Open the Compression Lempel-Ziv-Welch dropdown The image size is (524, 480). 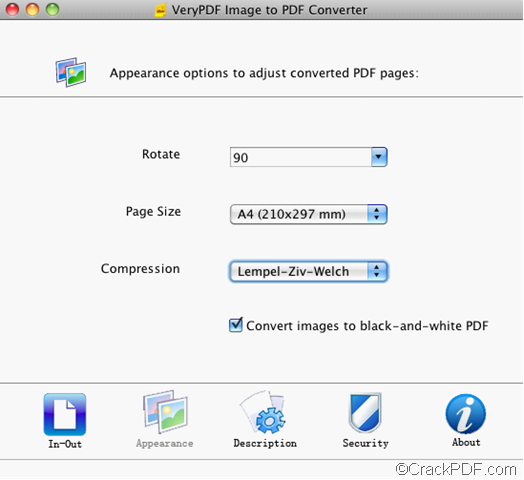308,271
